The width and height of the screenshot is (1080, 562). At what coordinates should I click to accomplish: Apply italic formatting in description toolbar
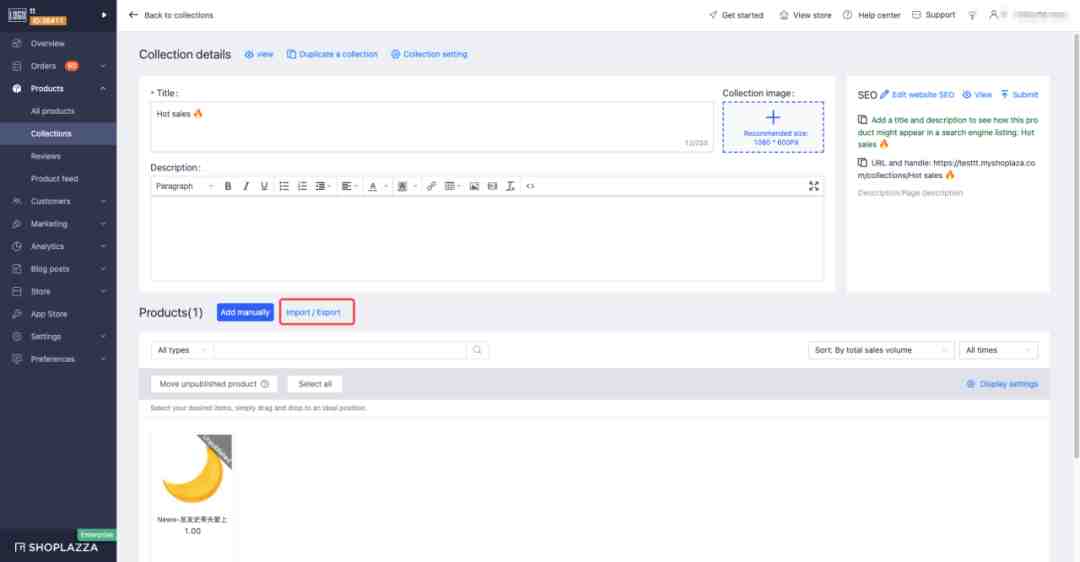point(246,186)
